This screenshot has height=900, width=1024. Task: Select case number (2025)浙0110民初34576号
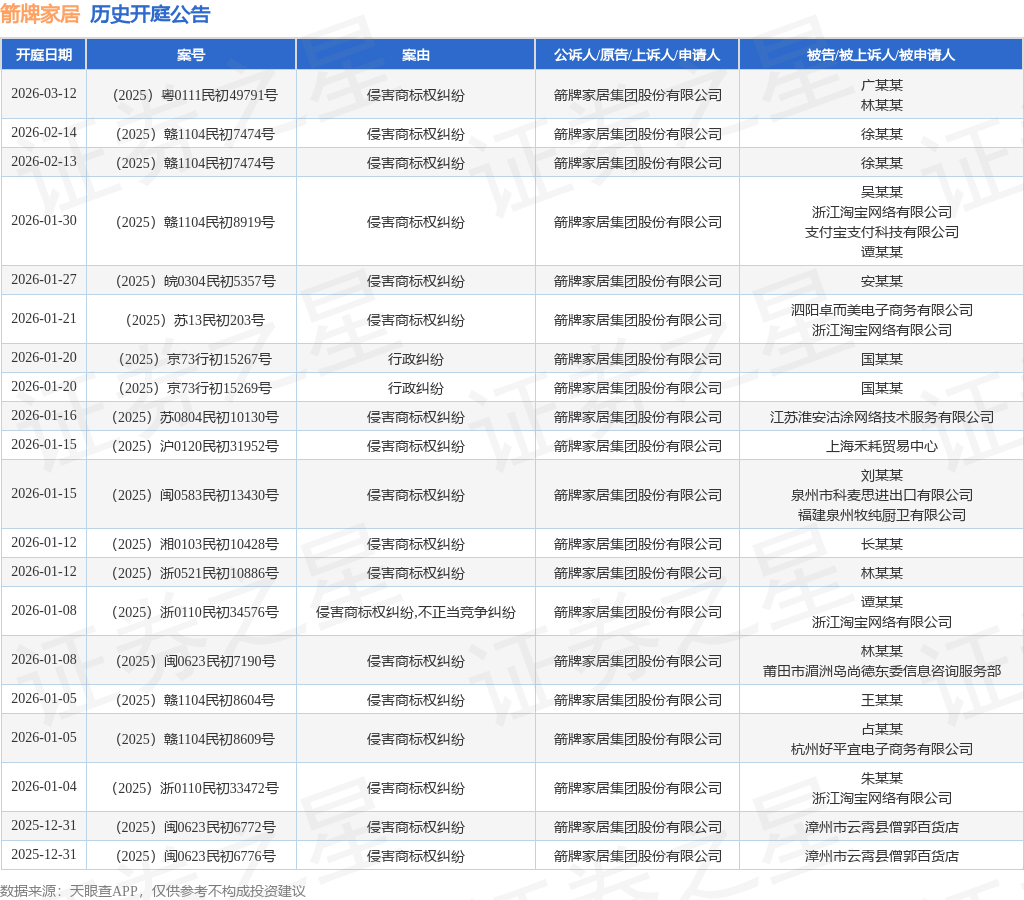coord(195,612)
